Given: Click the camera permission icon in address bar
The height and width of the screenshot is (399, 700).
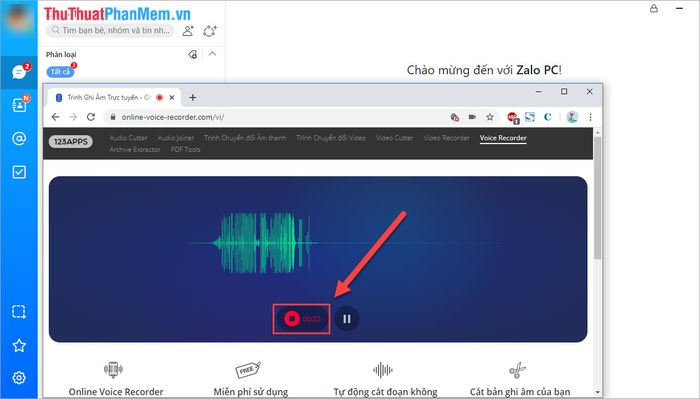Looking at the screenshot, I should point(472,117).
